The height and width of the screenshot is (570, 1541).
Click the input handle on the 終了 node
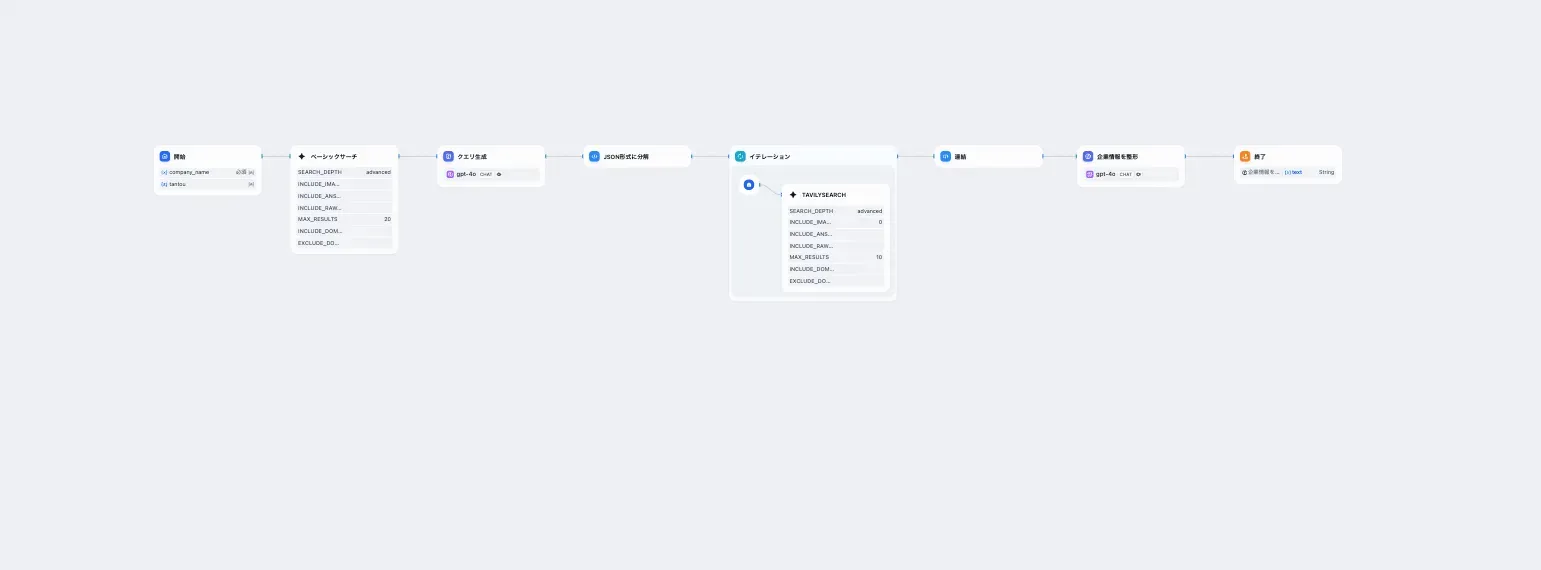point(1234,156)
